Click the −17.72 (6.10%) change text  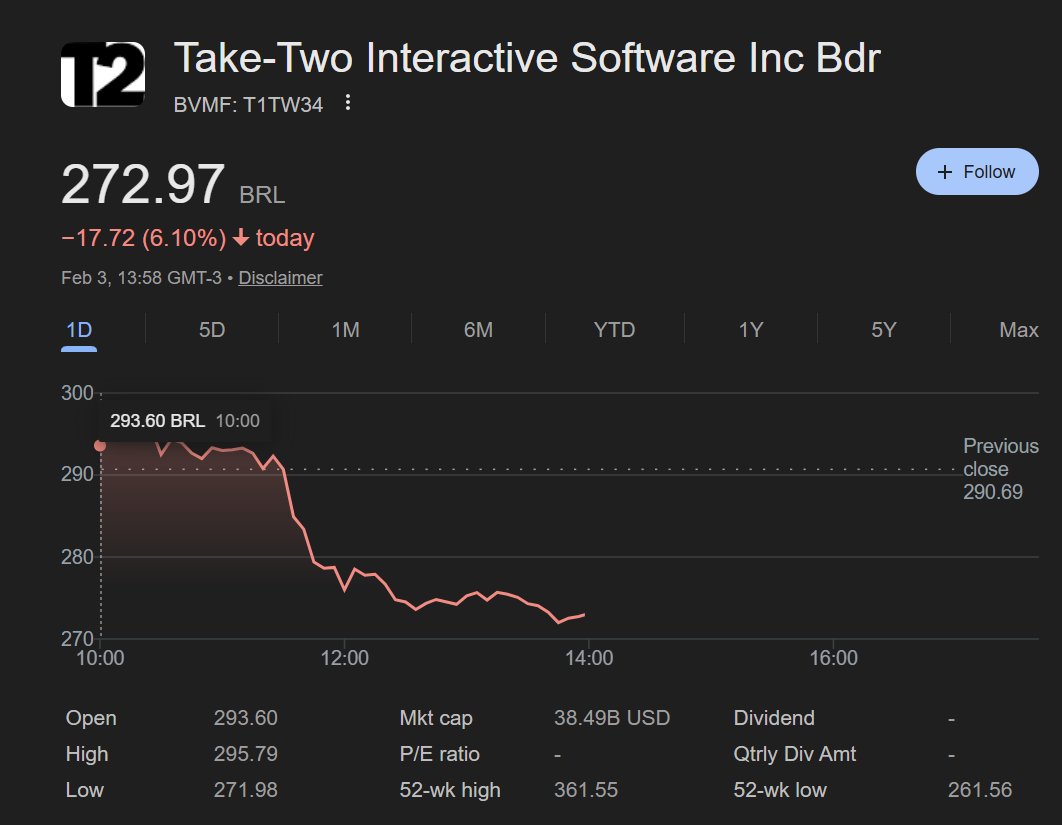(x=144, y=238)
